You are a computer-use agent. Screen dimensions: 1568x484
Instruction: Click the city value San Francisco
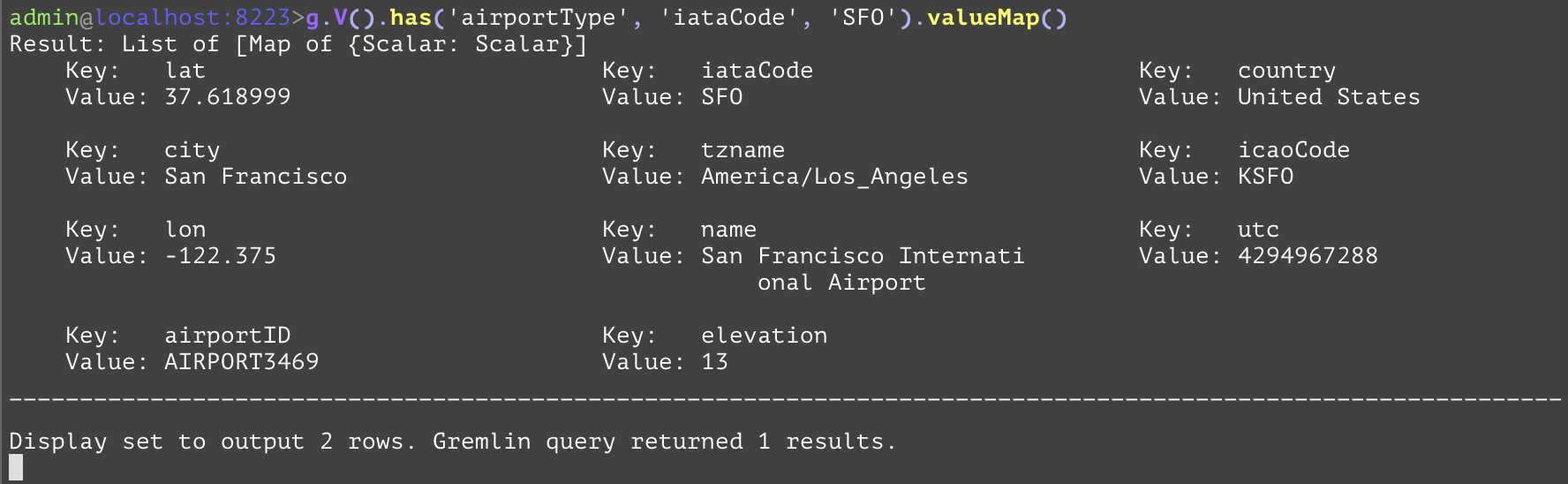[x=255, y=177]
